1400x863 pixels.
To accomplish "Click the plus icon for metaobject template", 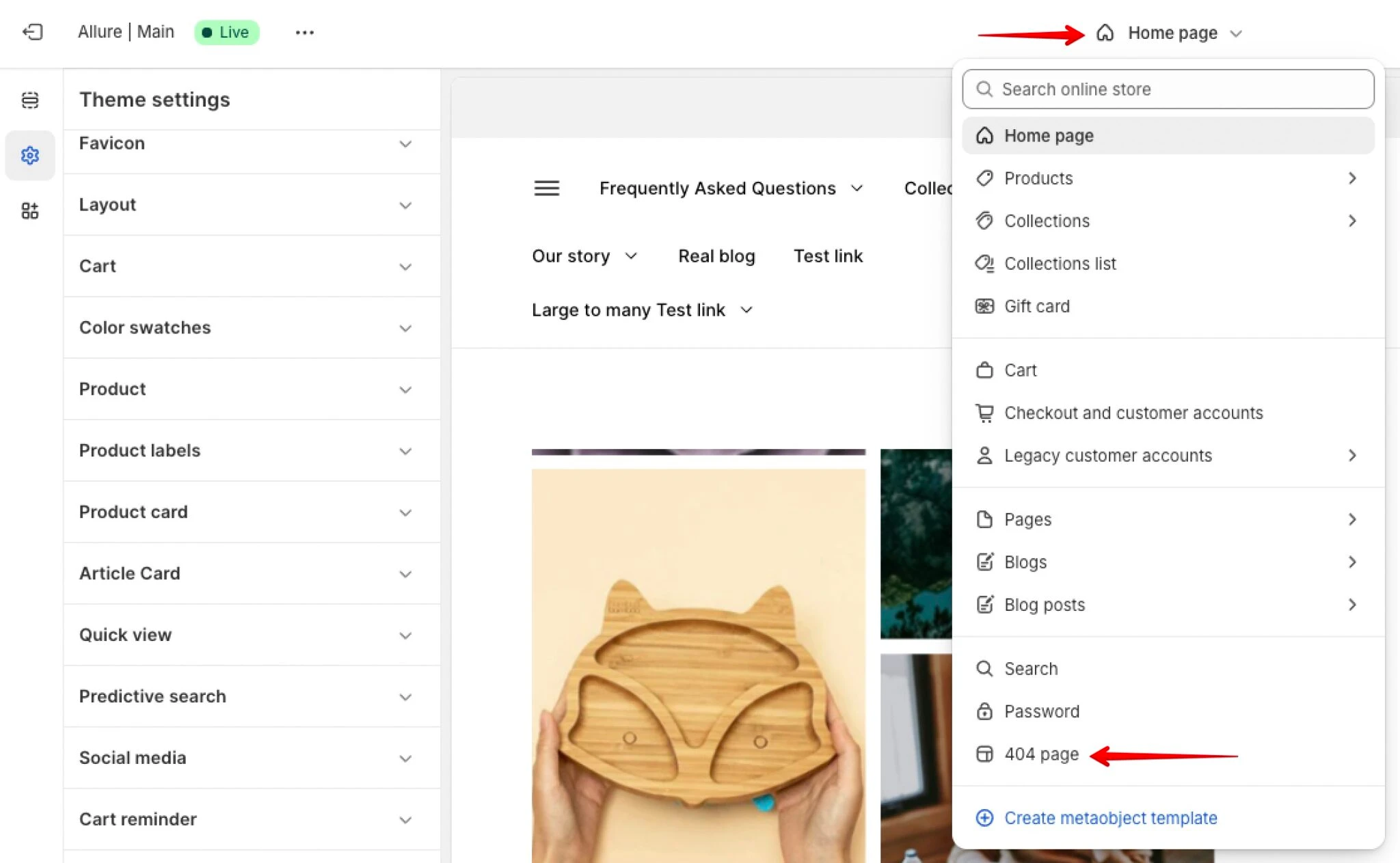I will (x=984, y=817).
